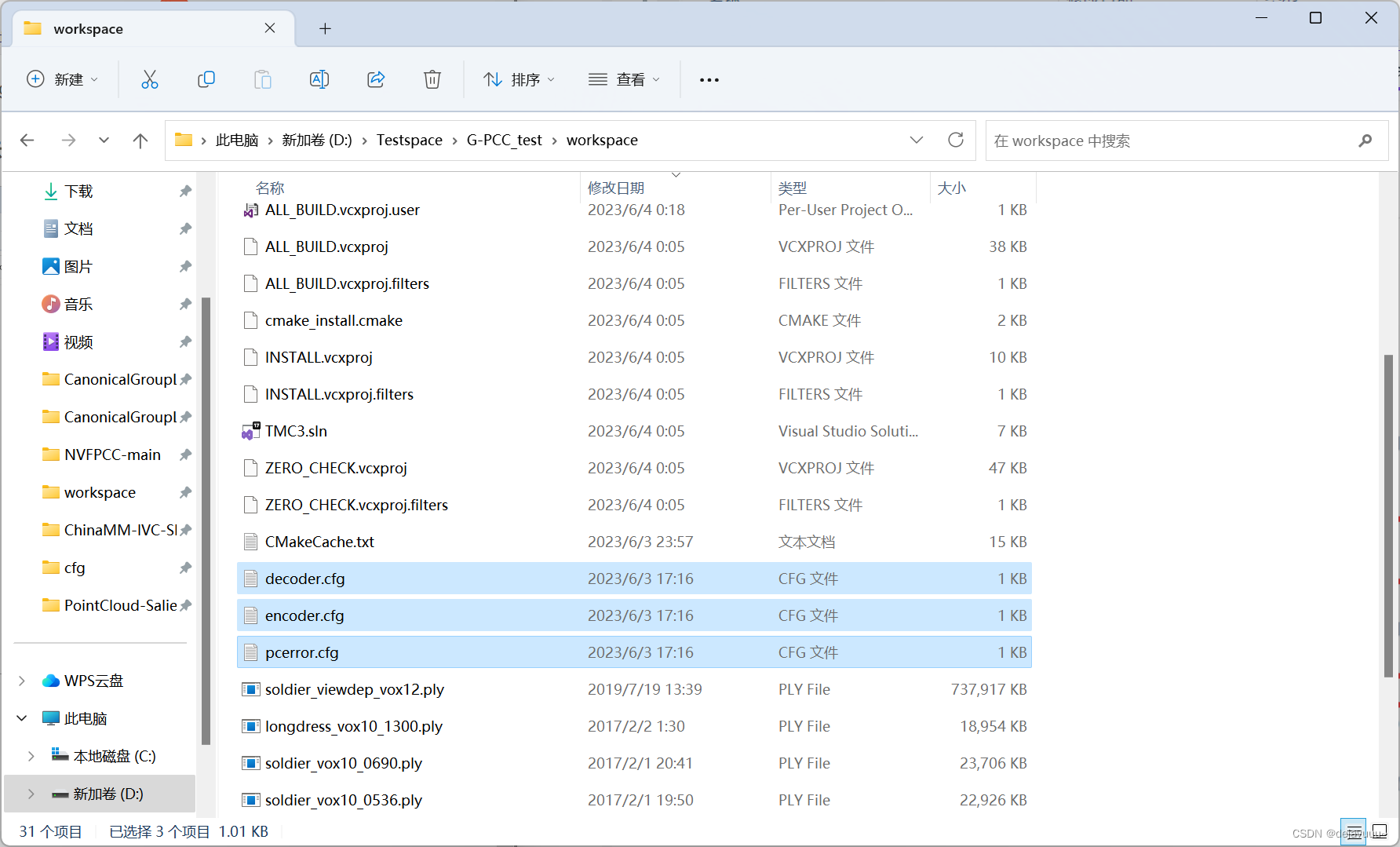Rename files using the rename icon

pos(319,79)
